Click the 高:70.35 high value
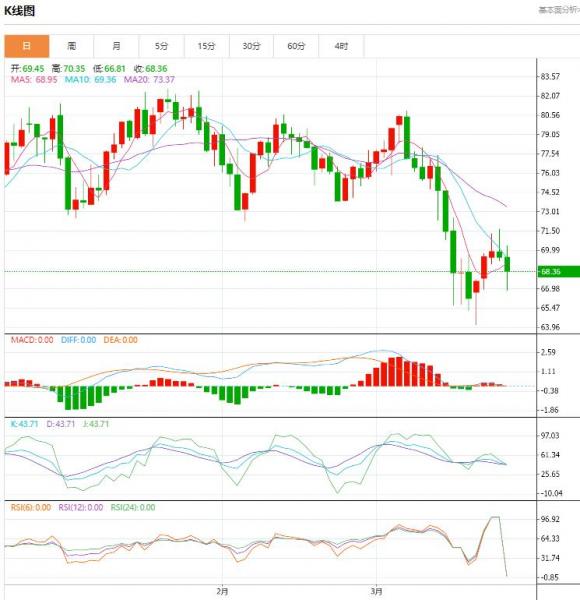This screenshot has width=580, height=600. pos(68,69)
